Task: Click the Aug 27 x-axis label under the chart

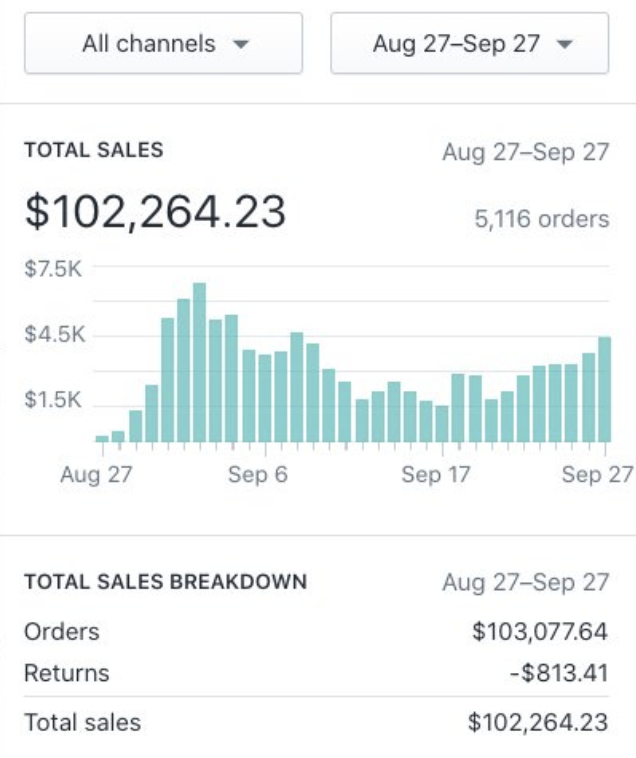Action: pyautogui.click(x=96, y=475)
